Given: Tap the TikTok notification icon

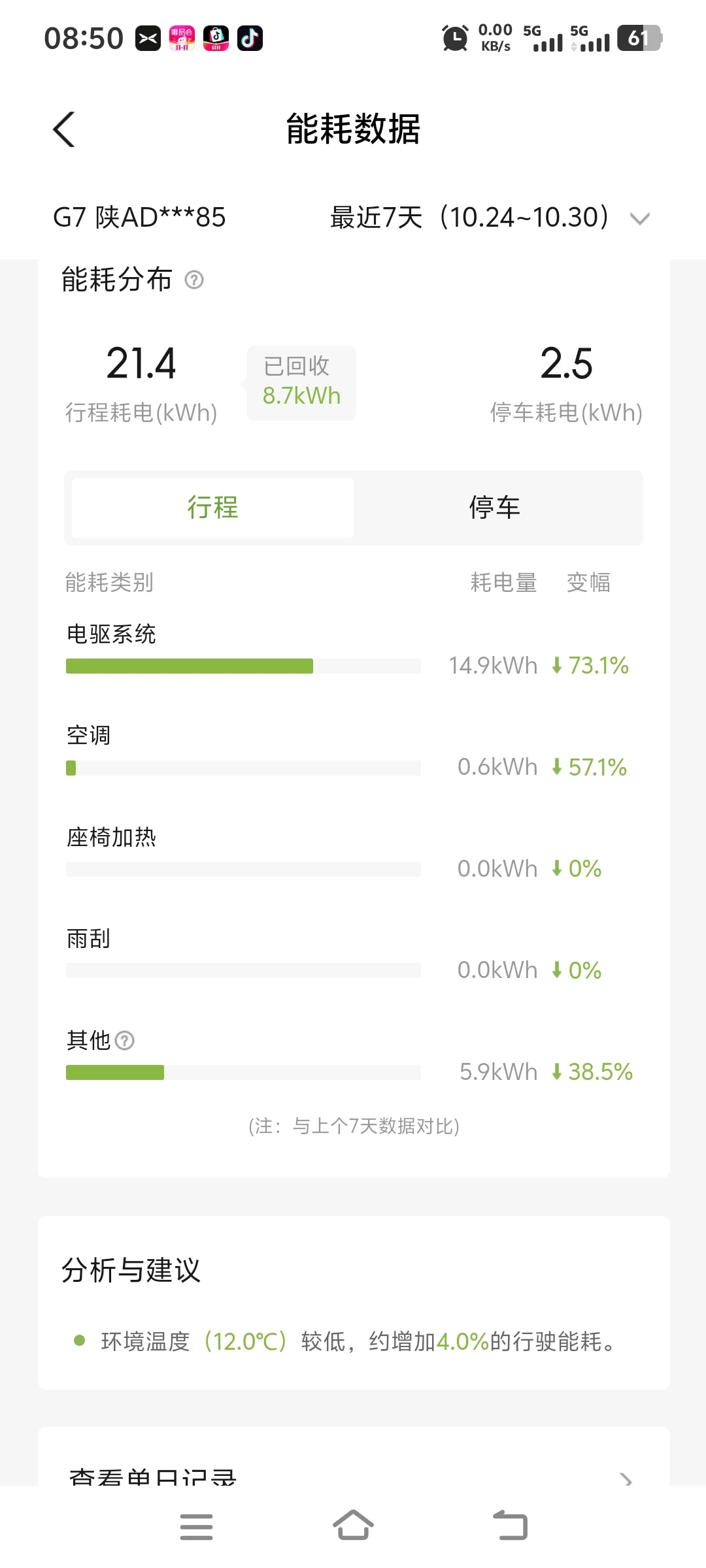Looking at the screenshot, I should [x=250, y=39].
